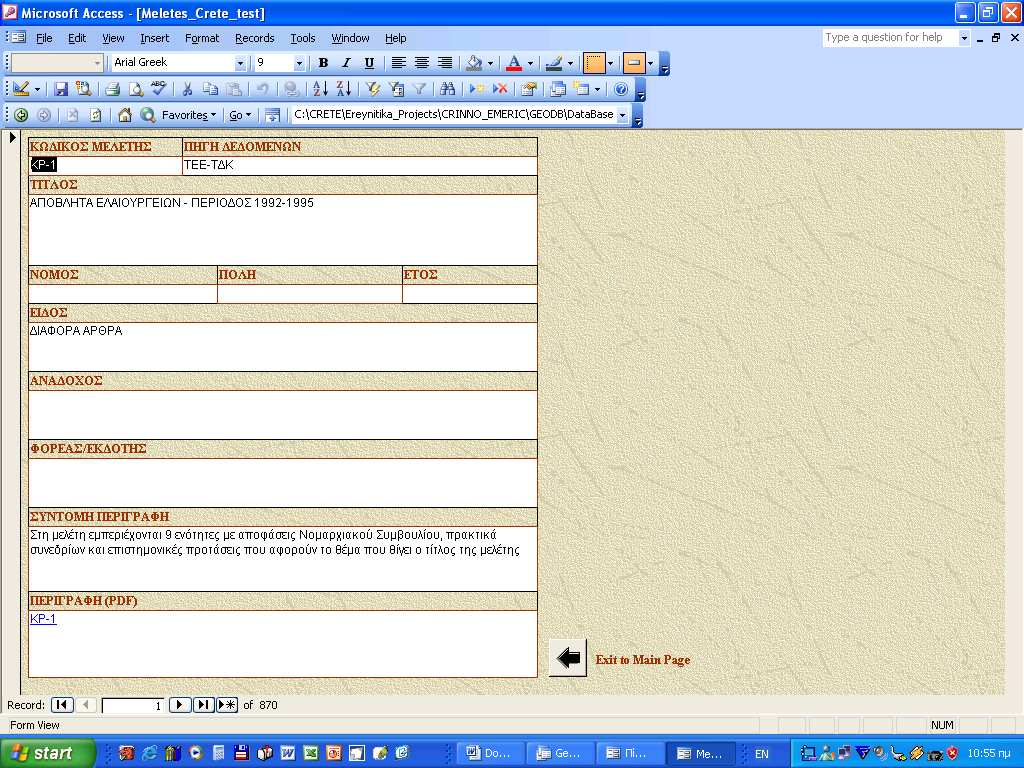
Task: Add a new record from navigation bar
Action: click(227, 705)
